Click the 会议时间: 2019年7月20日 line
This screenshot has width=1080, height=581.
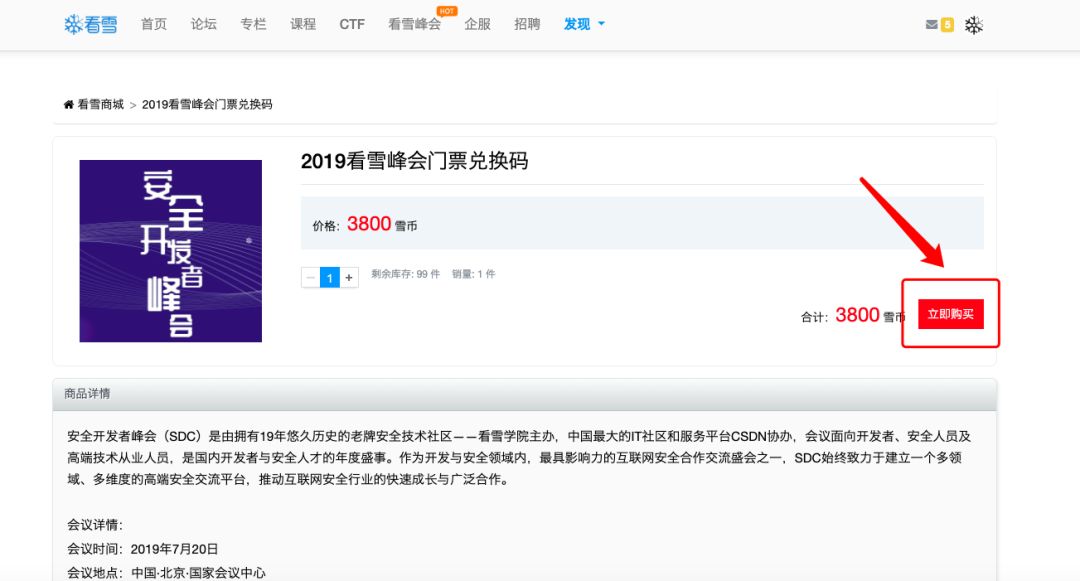coord(143,549)
